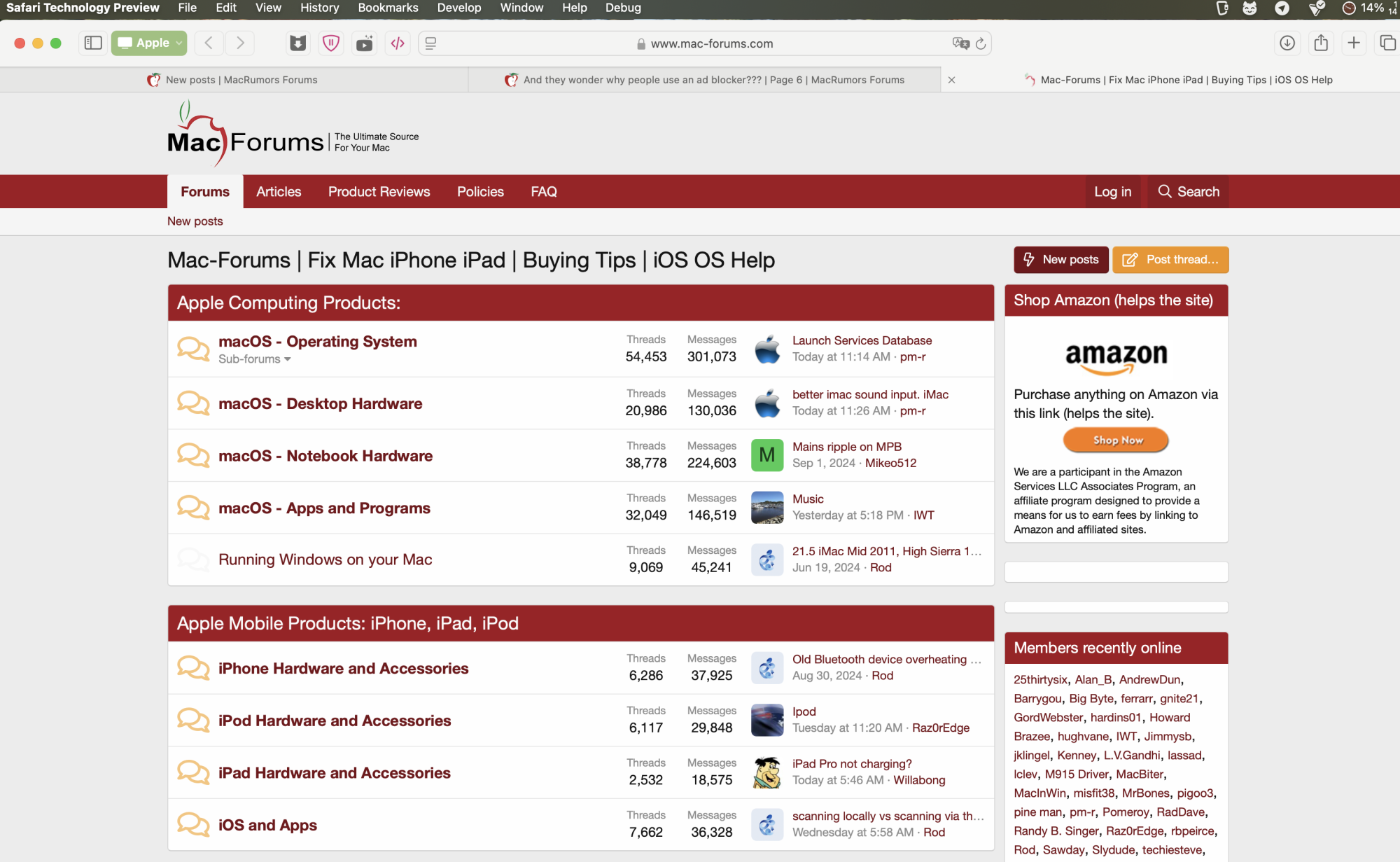Click the red shield ad blocker icon
The height and width of the screenshot is (862, 1400).
coord(331,43)
